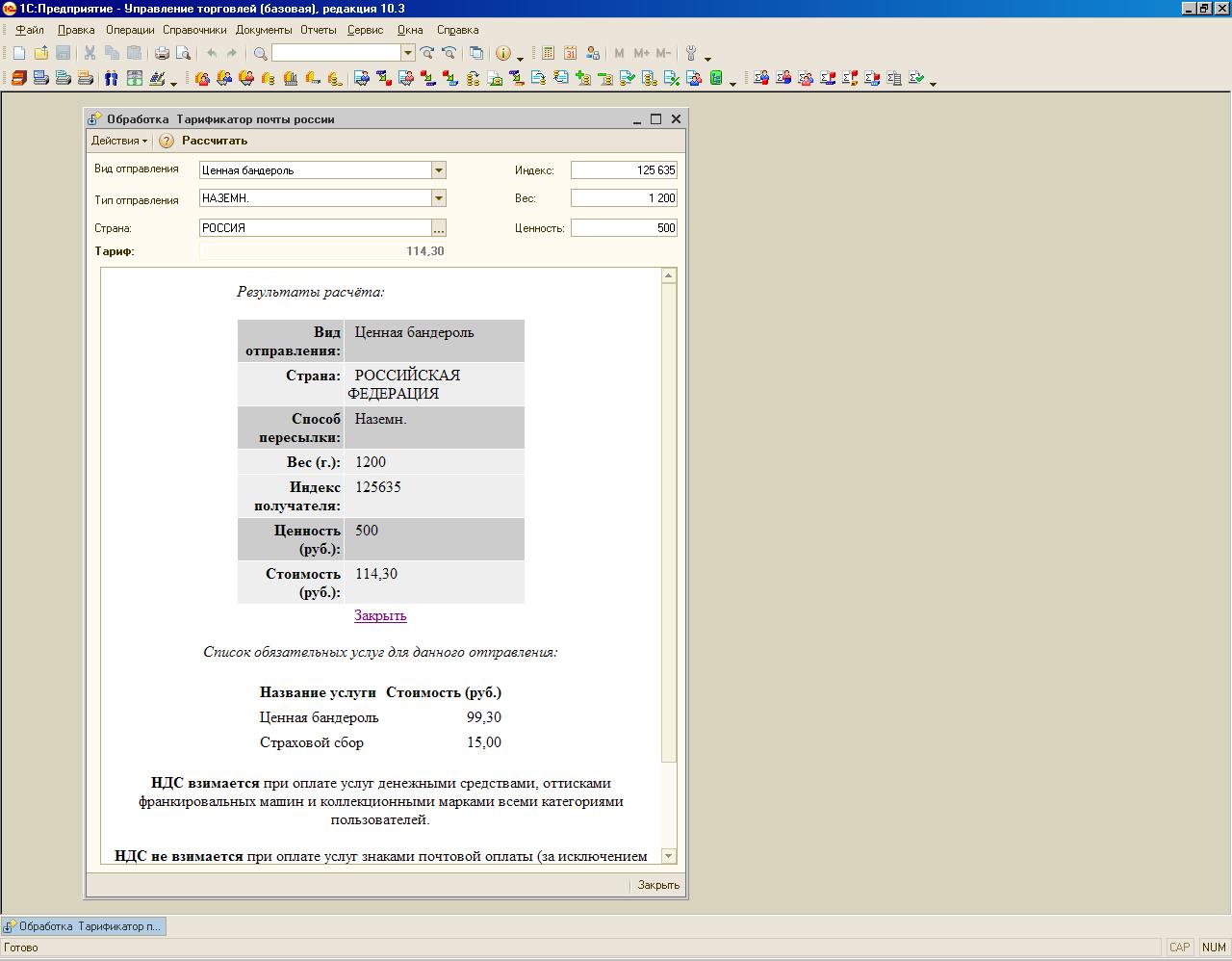Click the Закрыть link under results table
Viewport: 1232px width, 961px height.
(380, 615)
